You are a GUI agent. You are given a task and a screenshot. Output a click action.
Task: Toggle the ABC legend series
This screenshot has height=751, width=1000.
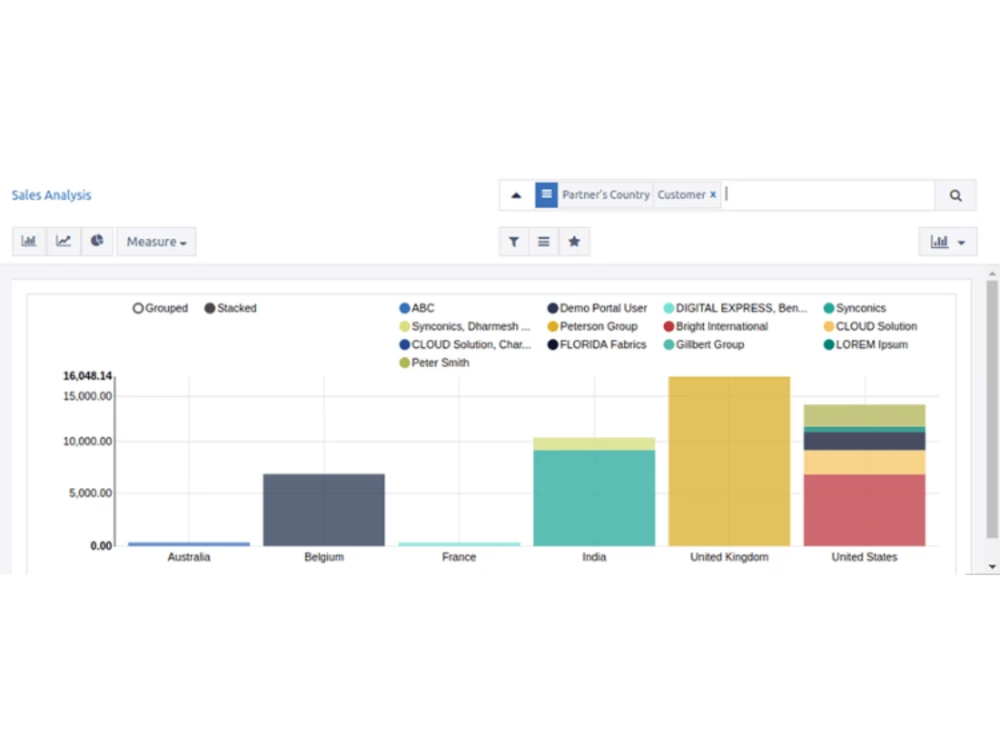tap(417, 308)
